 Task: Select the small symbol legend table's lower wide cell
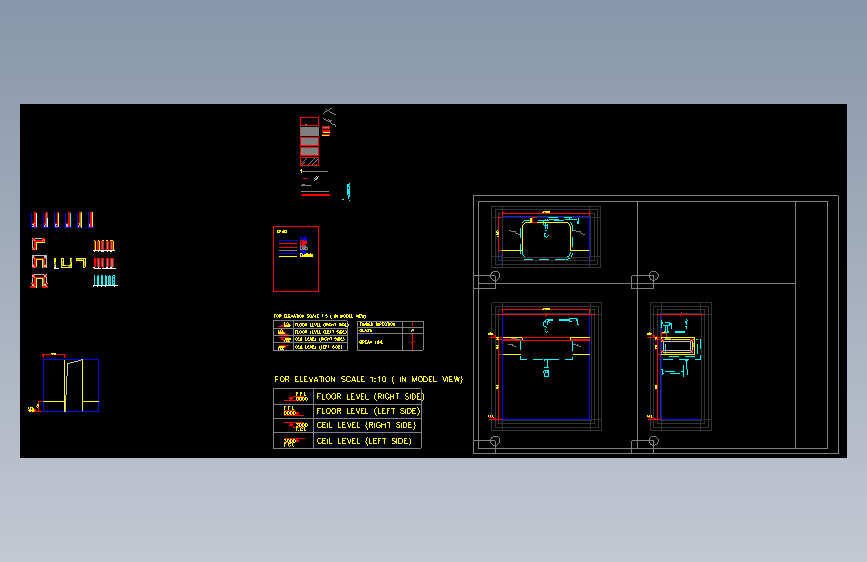(380, 342)
